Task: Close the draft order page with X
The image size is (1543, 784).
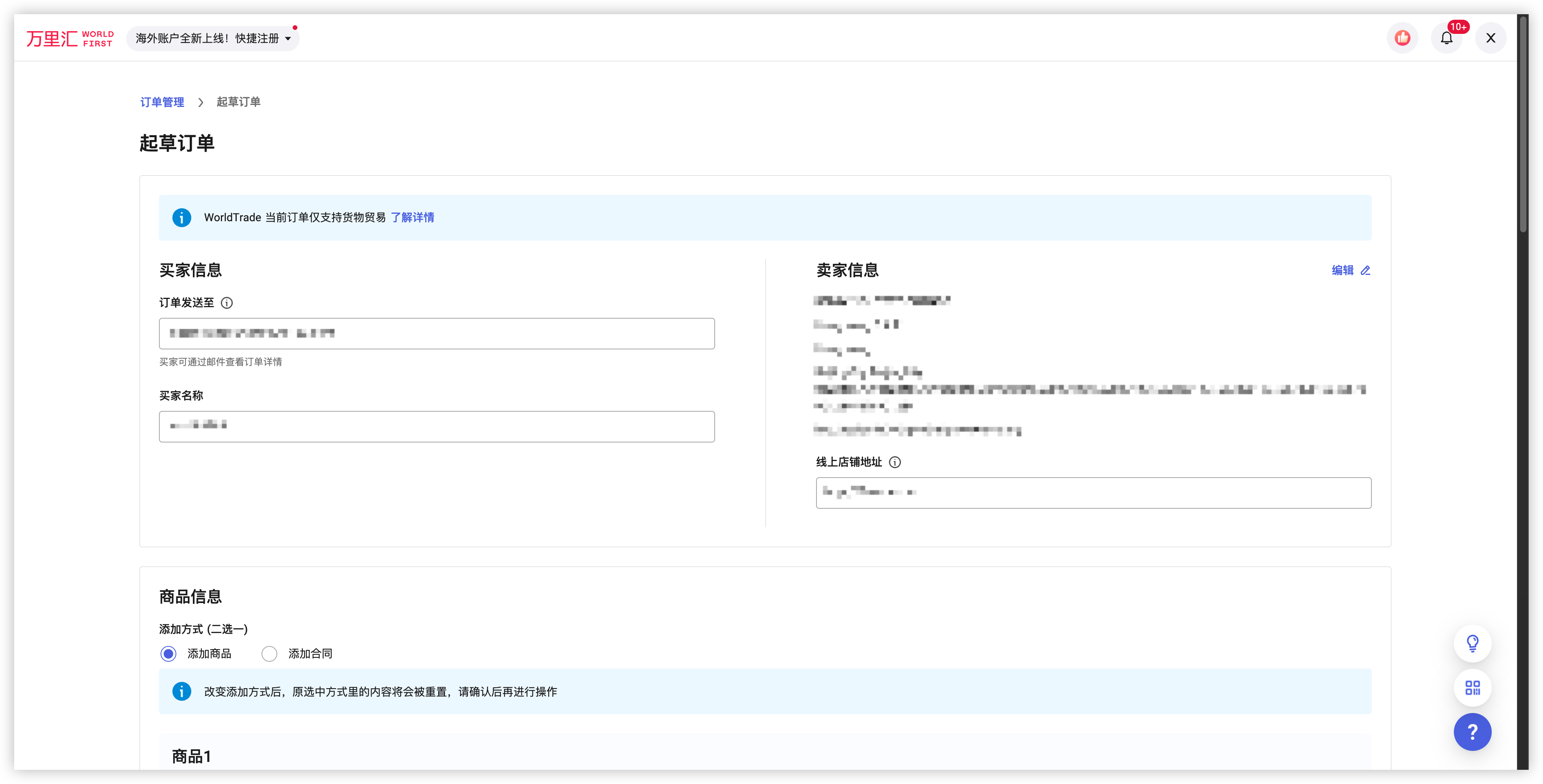Action: (1490, 38)
